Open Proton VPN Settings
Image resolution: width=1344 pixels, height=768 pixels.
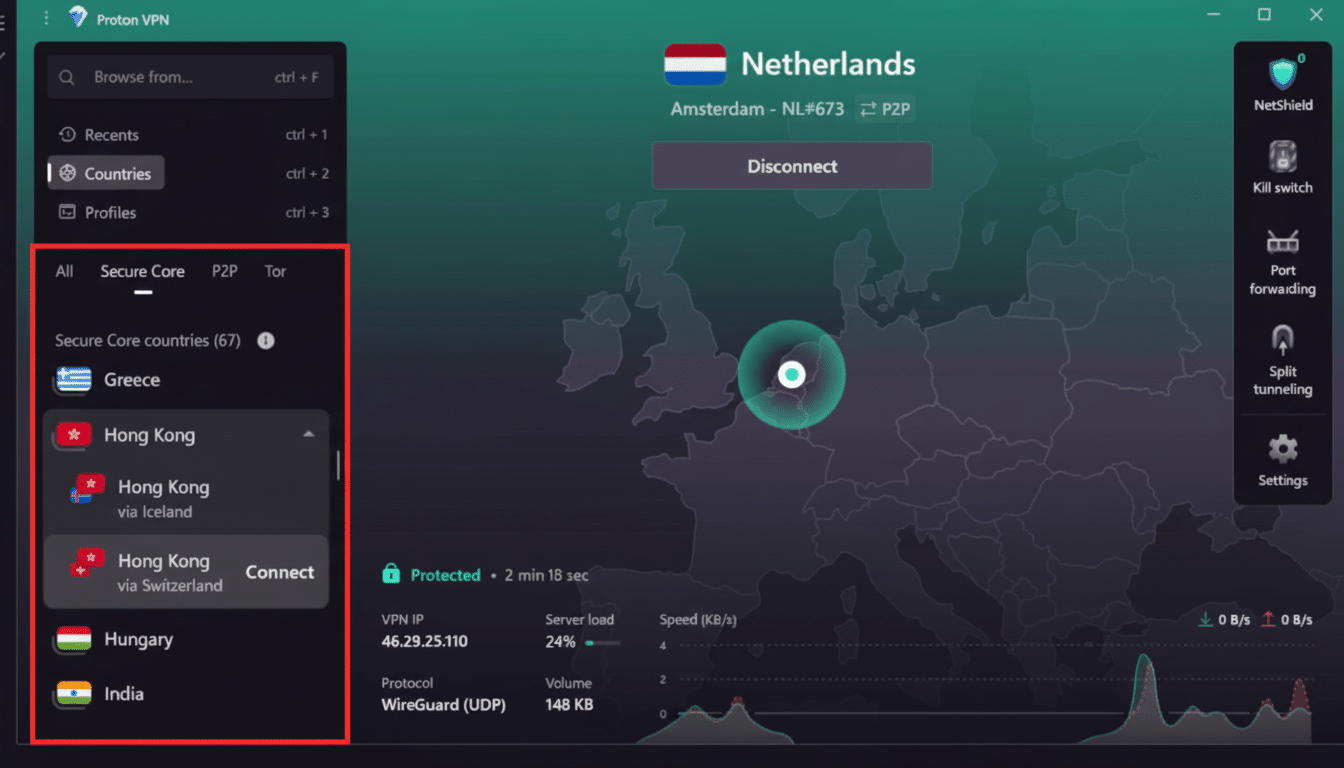pos(1282,460)
